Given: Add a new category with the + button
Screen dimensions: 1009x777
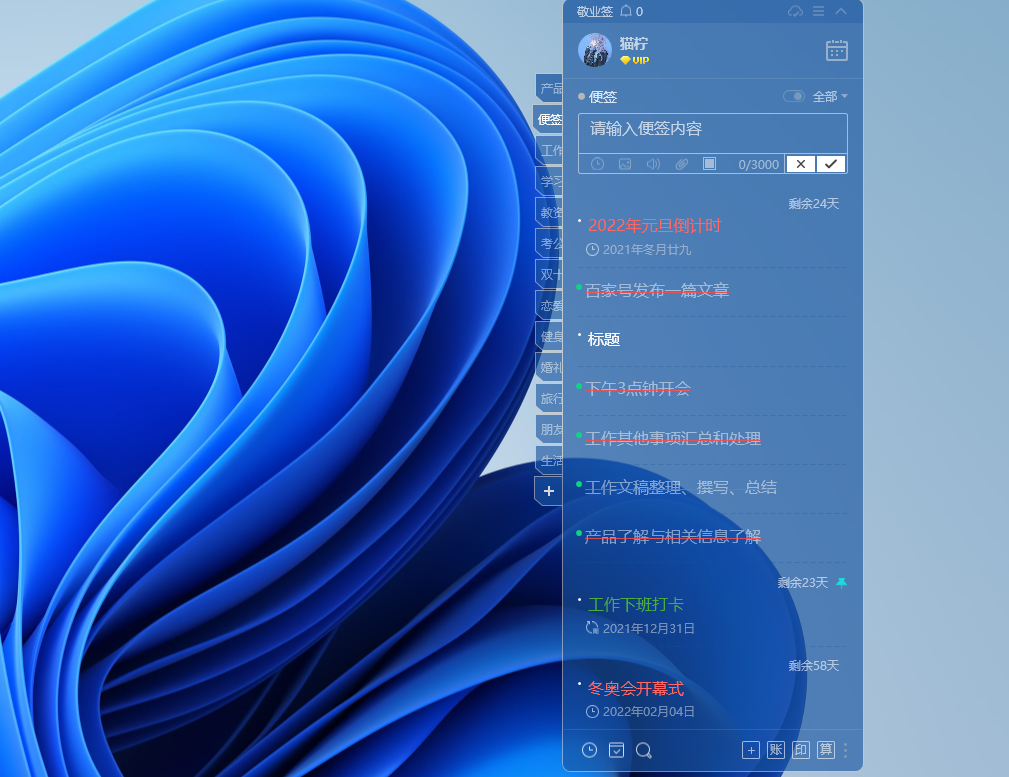Looking at the screenshot, I should click(548, 491).
